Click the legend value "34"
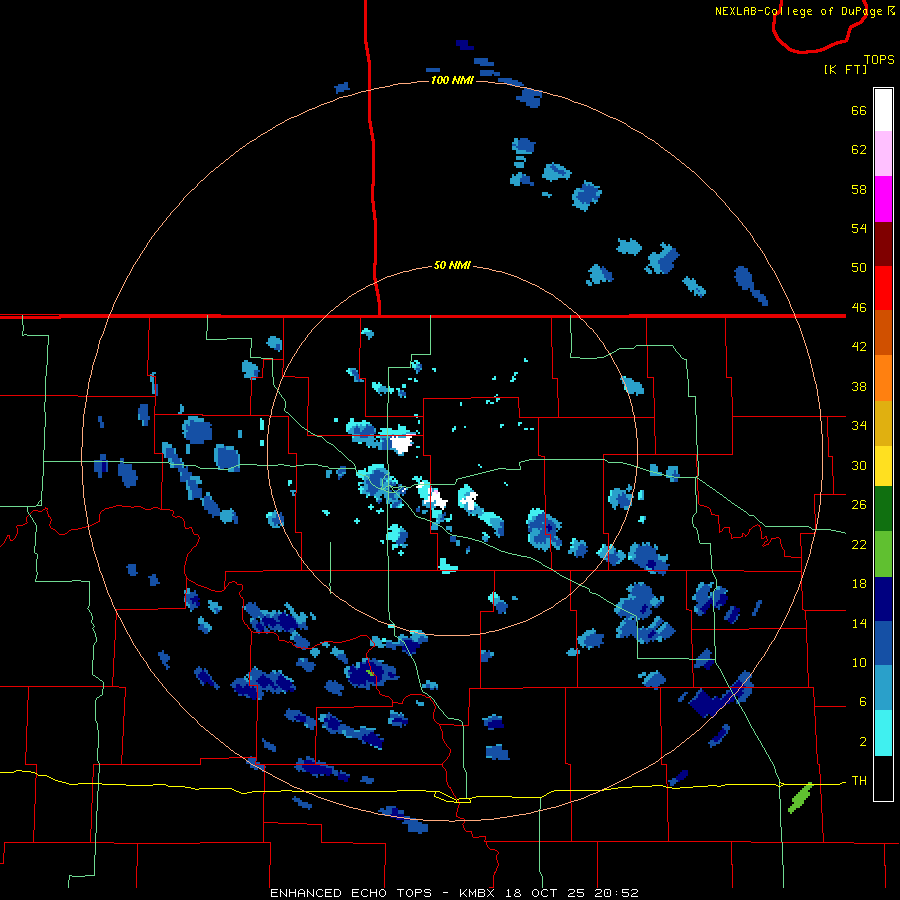 [859, 425]
